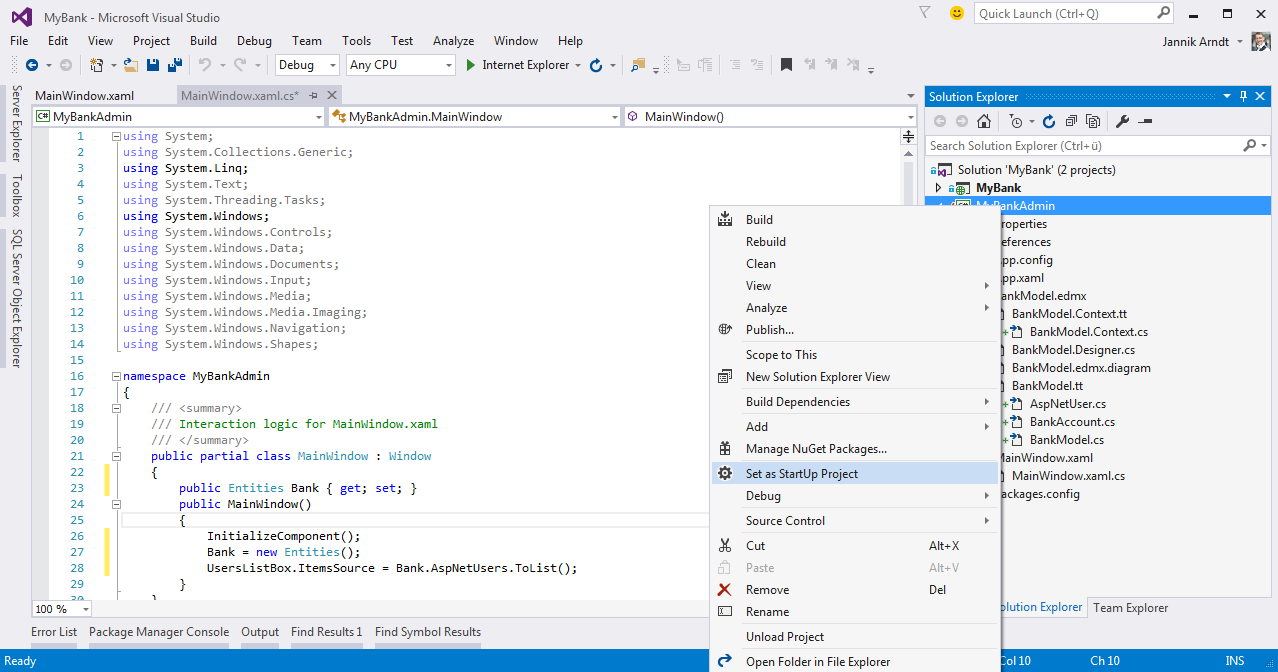Open the Internet Explorer browser dropdown arrow
Image resolution: width=1278 pixels, height=672 pixels.
[578, 65]
